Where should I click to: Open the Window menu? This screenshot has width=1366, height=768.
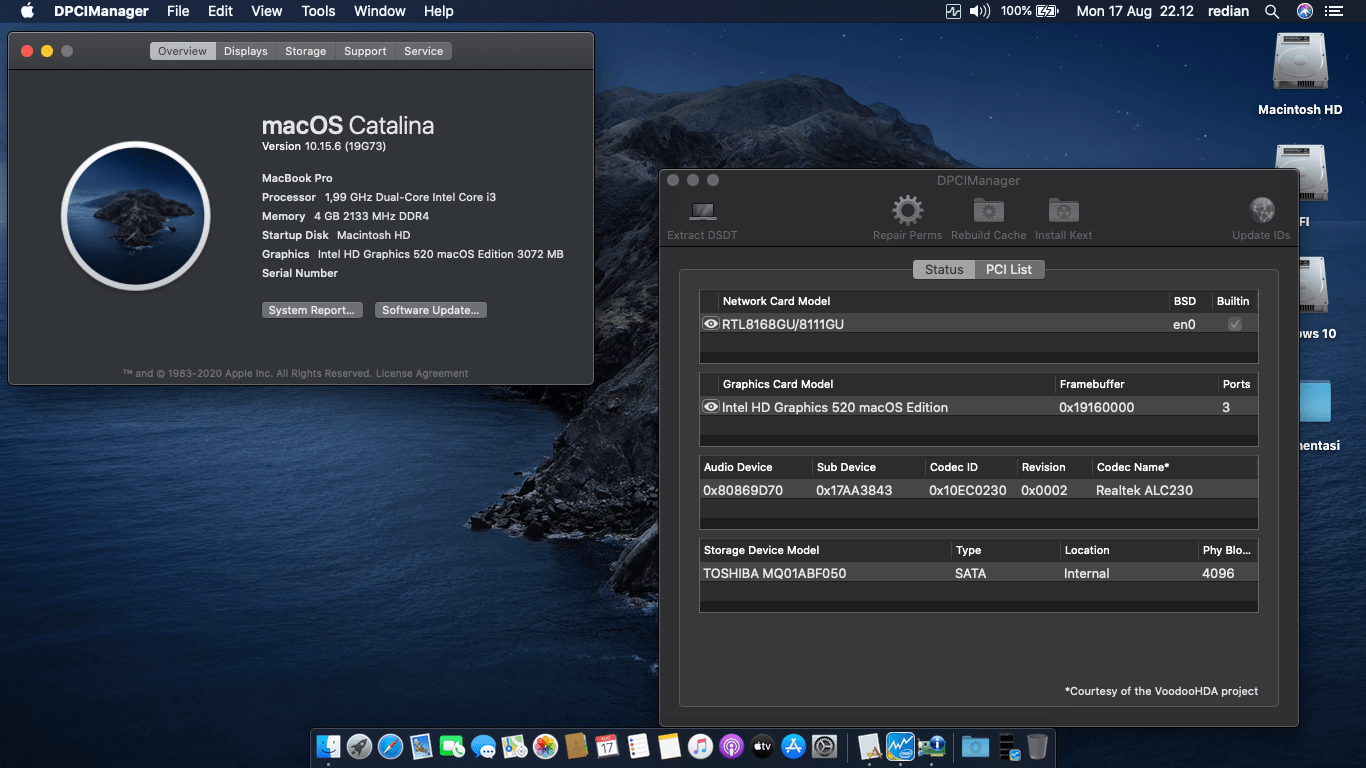pos(380,11)
